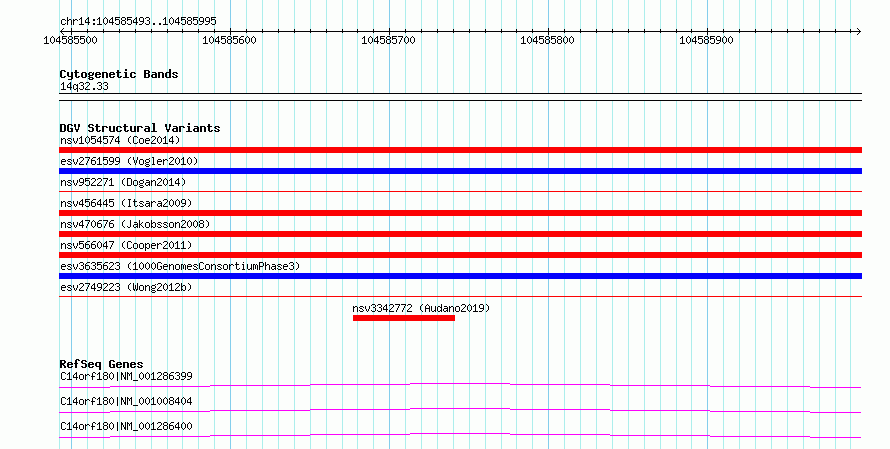Click the red bar under nsv456445
The image size is (890, 449).
coord(460,213)
